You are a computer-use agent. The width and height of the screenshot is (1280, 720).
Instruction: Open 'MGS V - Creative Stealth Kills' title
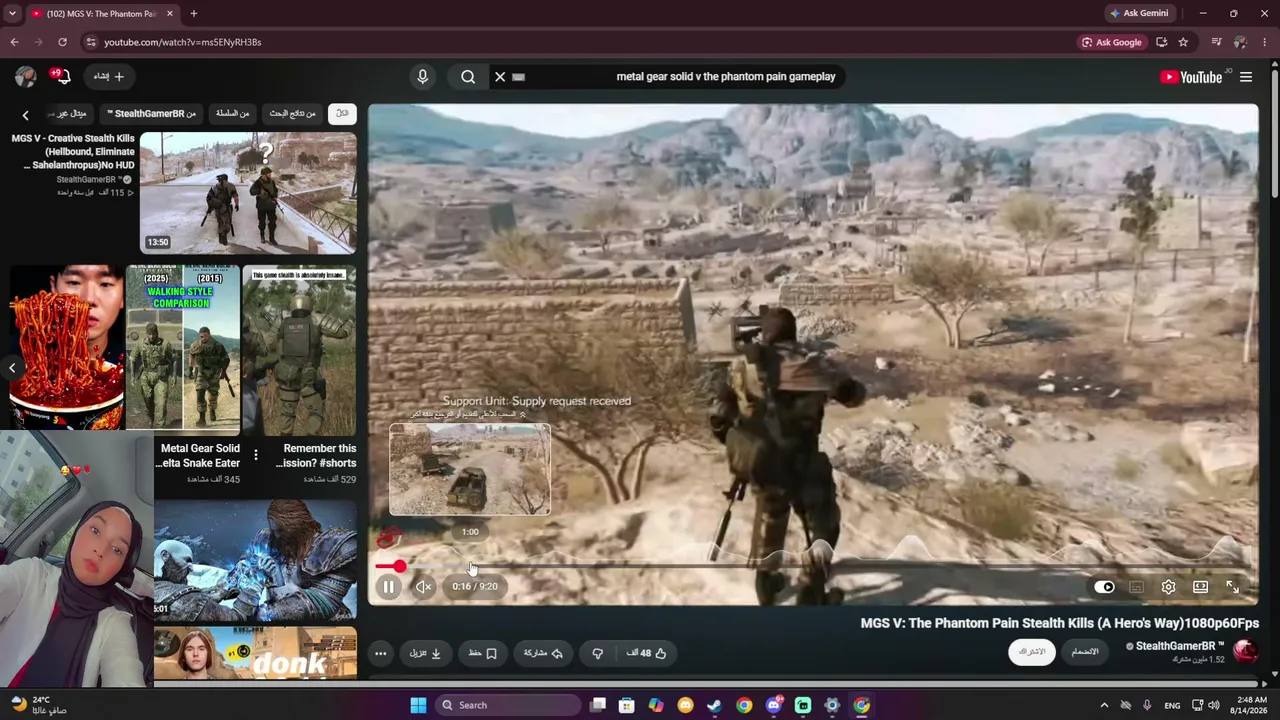73,152
